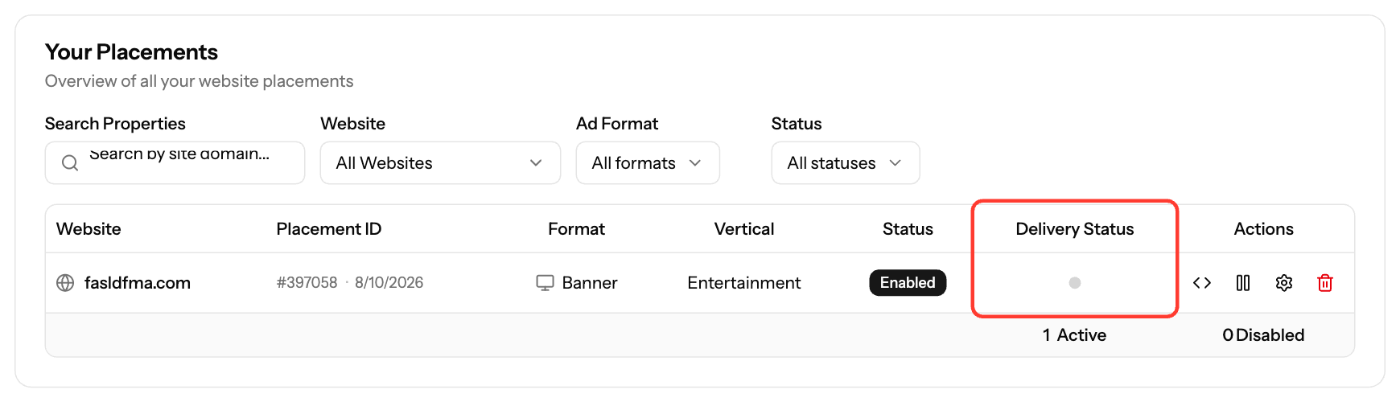Click the globe icon beside fasldfma.com
The width and height of the screenshot is (1400, 402).
pos(65,283)
